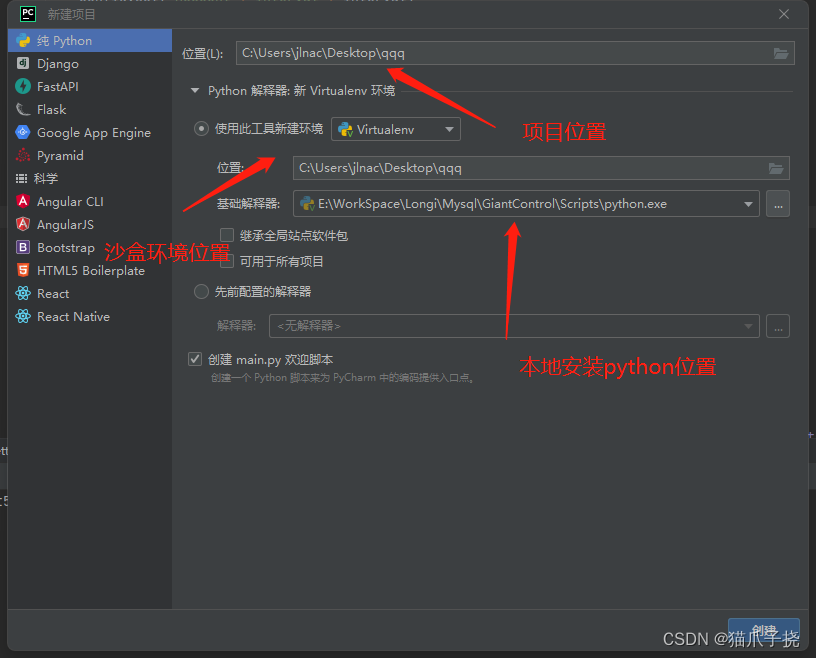Click the Bootstrap B icon
Screen dimensions: 816x658
pyautogui.click(x=23, y=247)
